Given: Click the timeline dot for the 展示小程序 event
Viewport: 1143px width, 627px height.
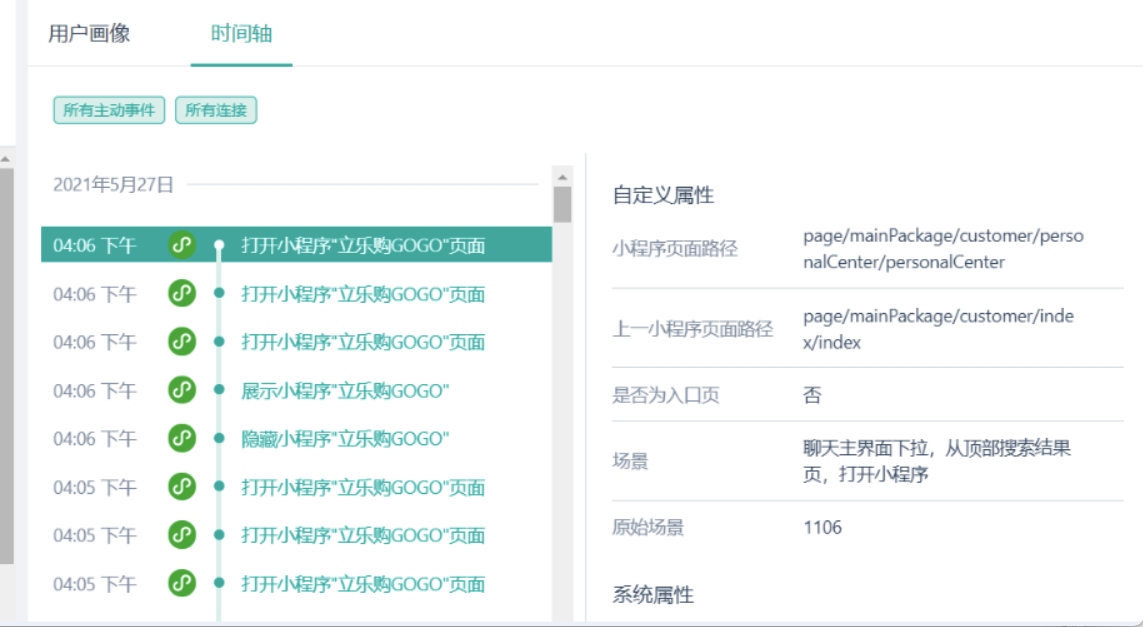Looking at the screenshot, I should coord(219,390).
